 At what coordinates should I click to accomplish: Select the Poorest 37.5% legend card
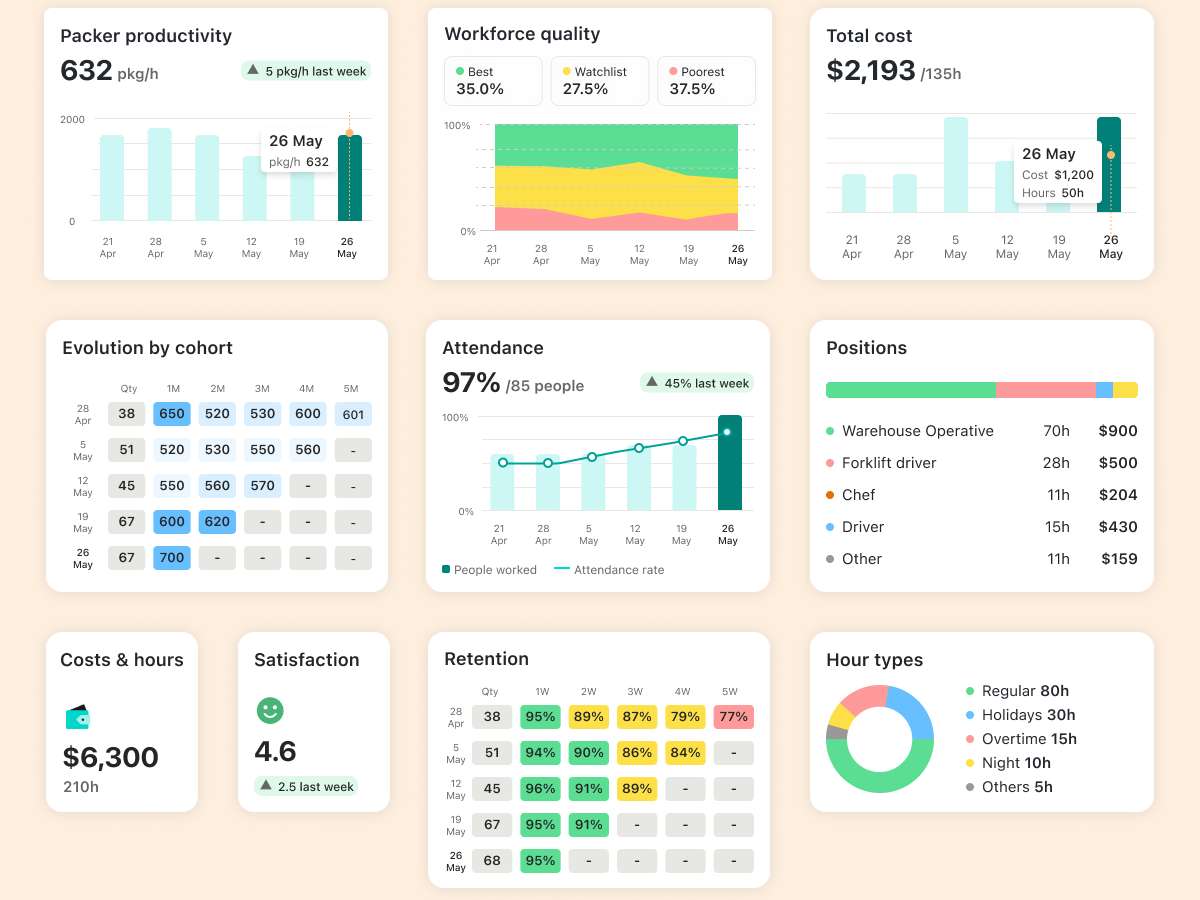(x=706, y=81)
